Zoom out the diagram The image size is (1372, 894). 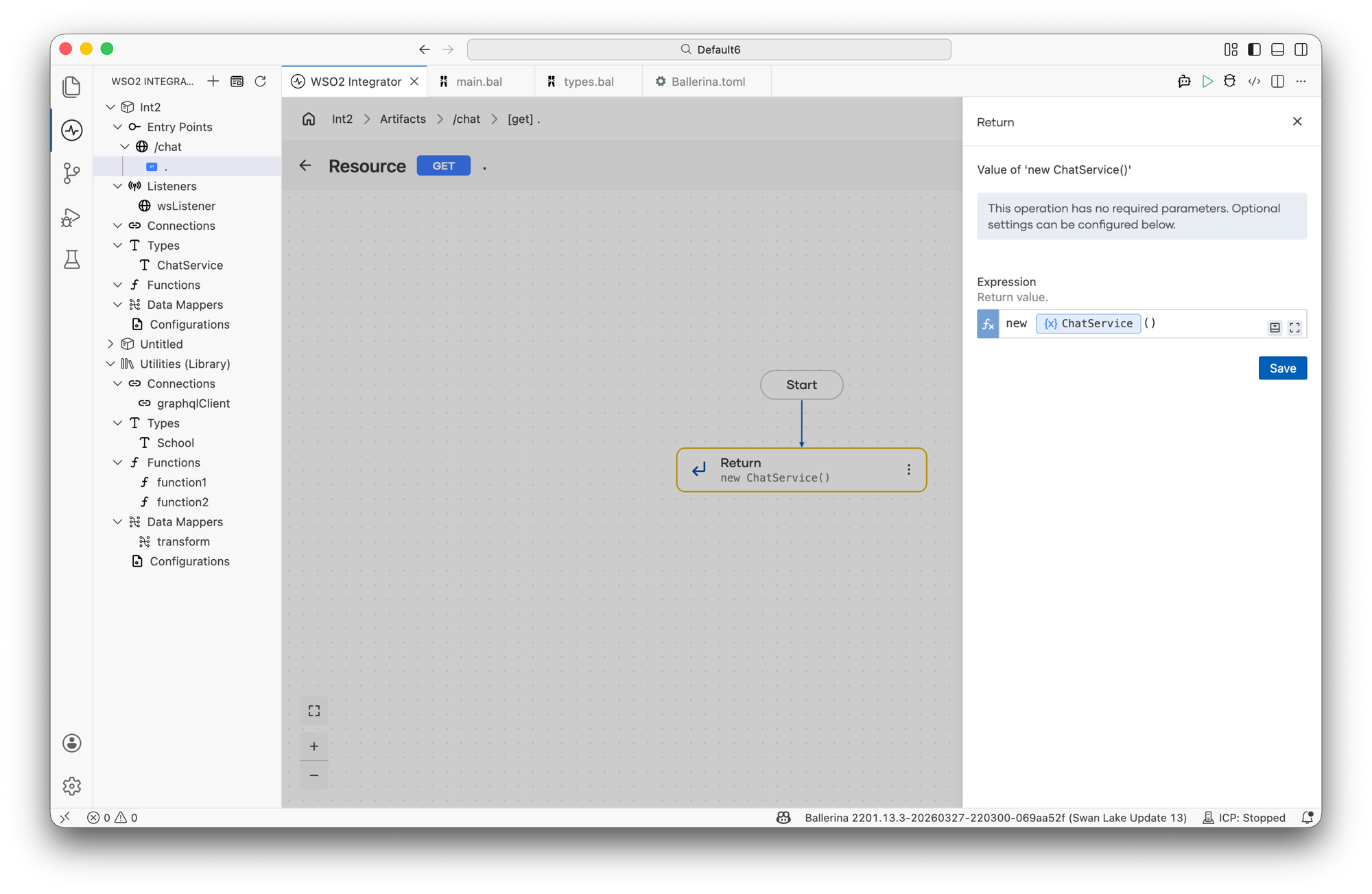(314, 775)
